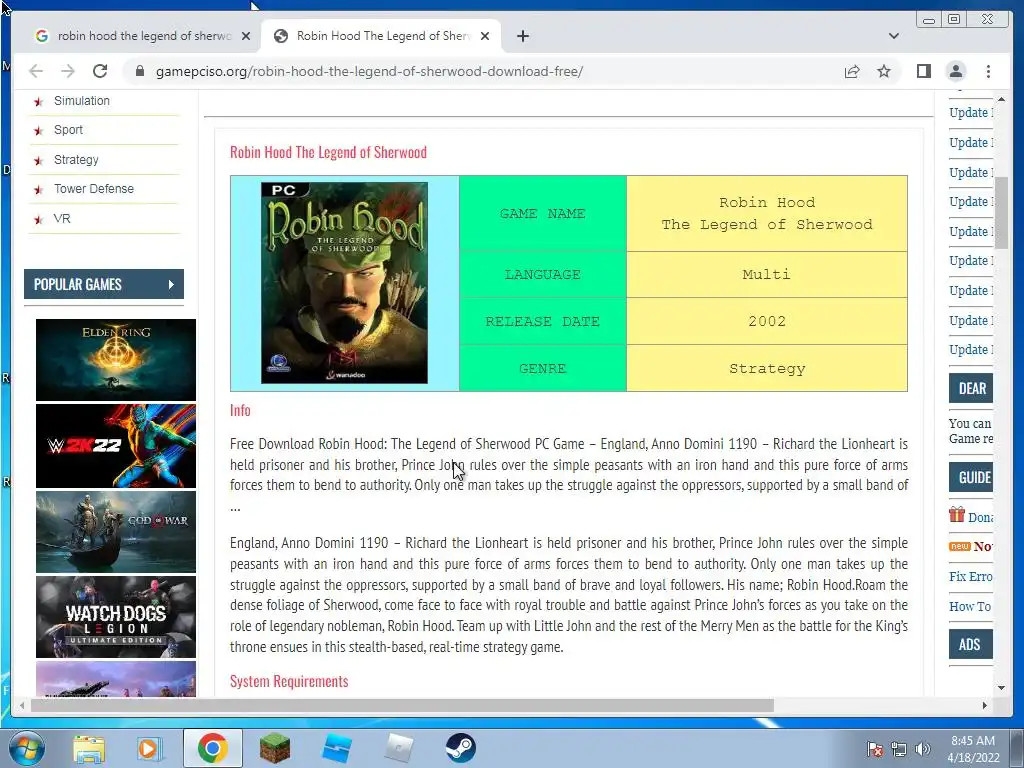Open the browser side panel
Screen dimensions: 1024x768
click(x=923, y=71)
